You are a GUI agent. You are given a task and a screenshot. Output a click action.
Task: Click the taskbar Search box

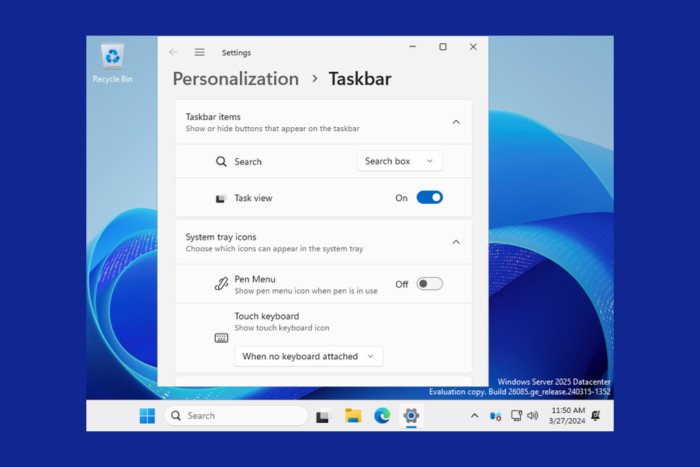[x=236, y=416]
